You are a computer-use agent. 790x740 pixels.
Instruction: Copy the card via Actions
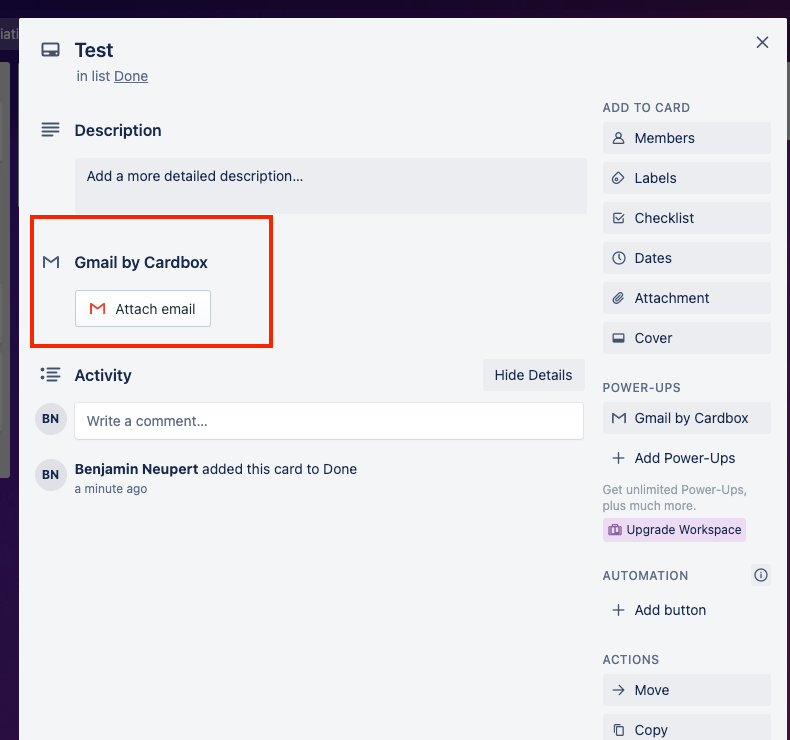pyautogui.click(x=686, y=729)
